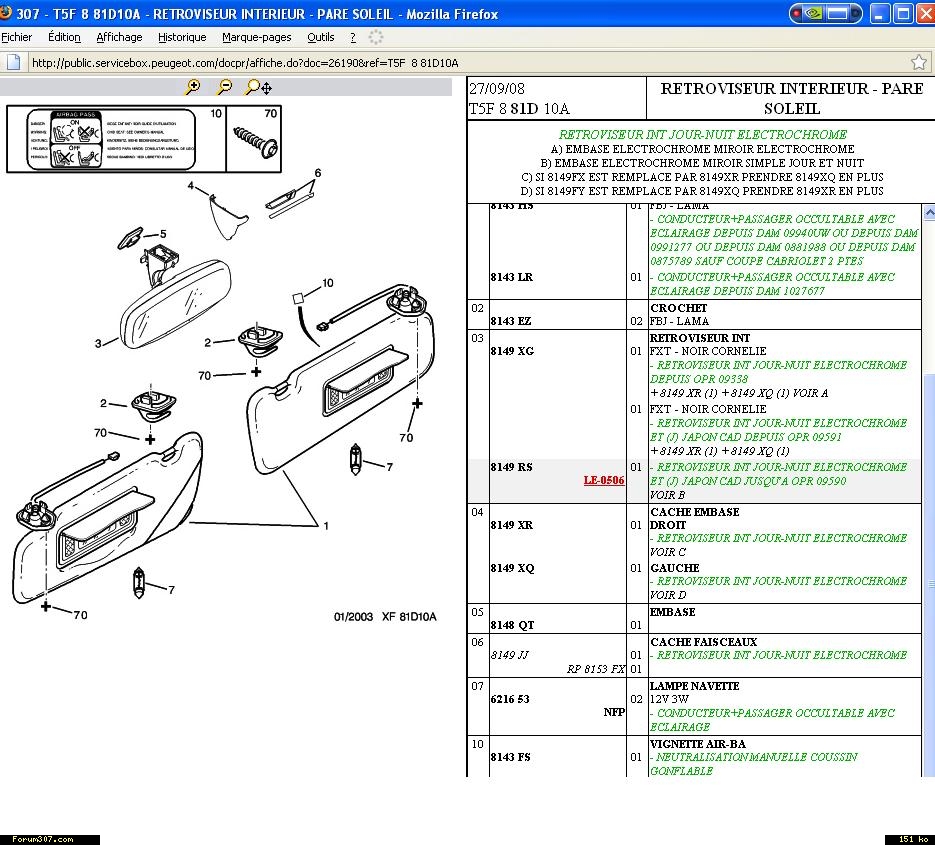Click the RETROVISEUR INT row heading
Viewport: 935px width, 845px height.
coord(699,338)
